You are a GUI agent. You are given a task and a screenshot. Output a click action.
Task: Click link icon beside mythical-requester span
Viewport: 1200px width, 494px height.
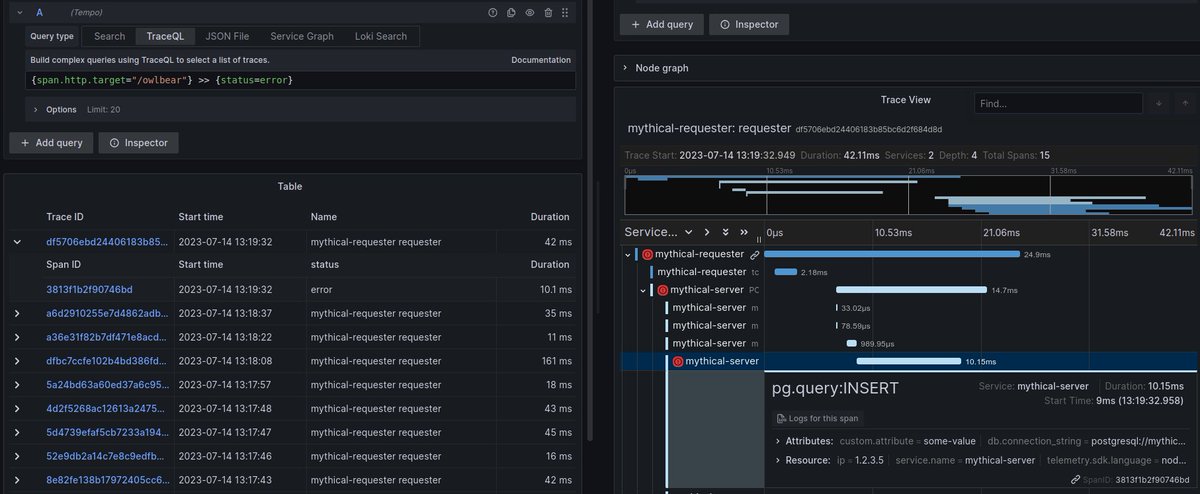point(754,255)
